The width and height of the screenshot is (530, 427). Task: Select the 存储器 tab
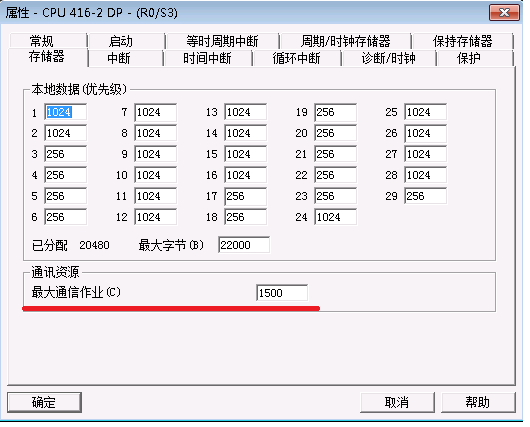[x=47, y=57]
